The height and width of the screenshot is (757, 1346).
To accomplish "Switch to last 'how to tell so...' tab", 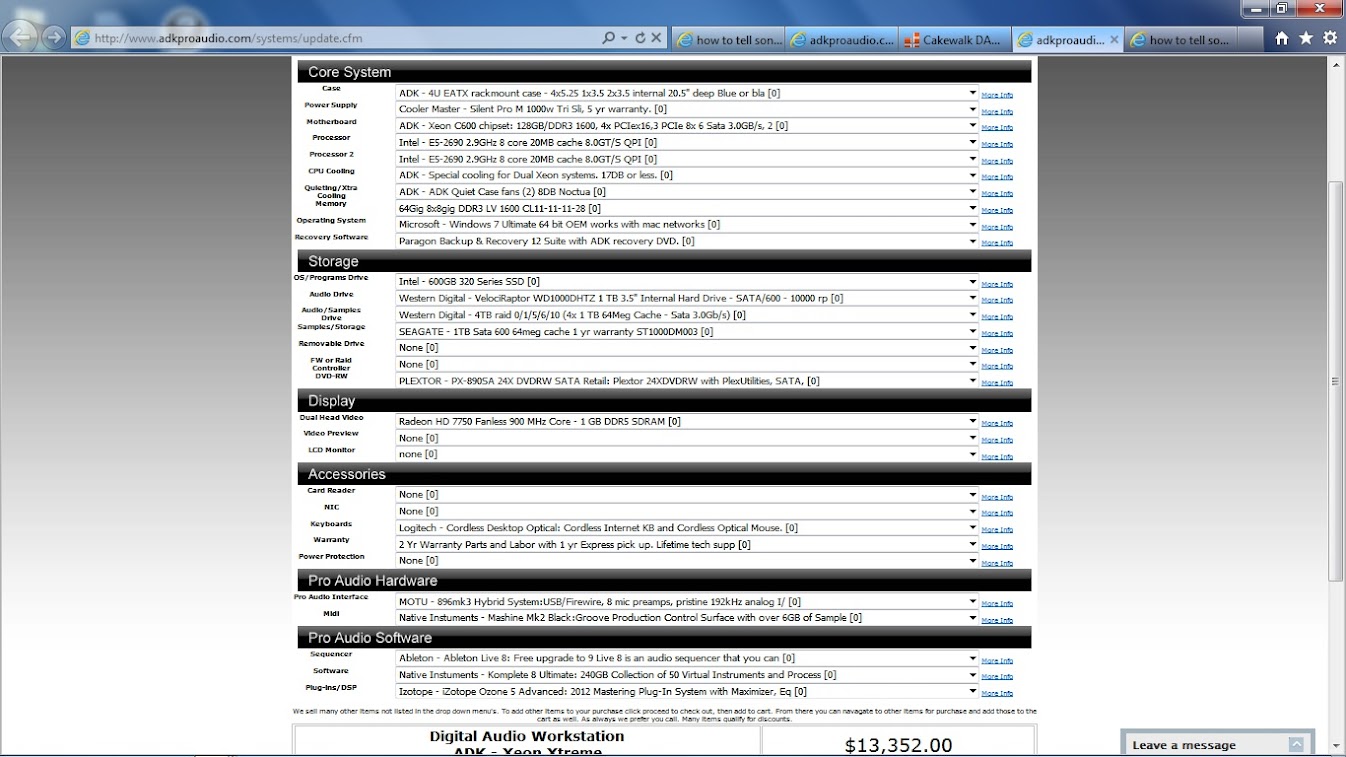I will coord(1181,40).
